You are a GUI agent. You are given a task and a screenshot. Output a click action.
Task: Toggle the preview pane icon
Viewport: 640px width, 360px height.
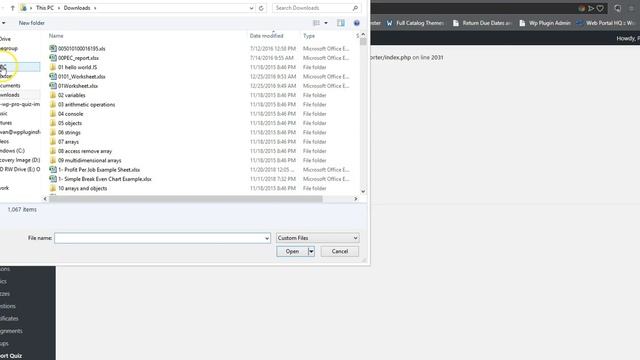[x=340, y=23]
